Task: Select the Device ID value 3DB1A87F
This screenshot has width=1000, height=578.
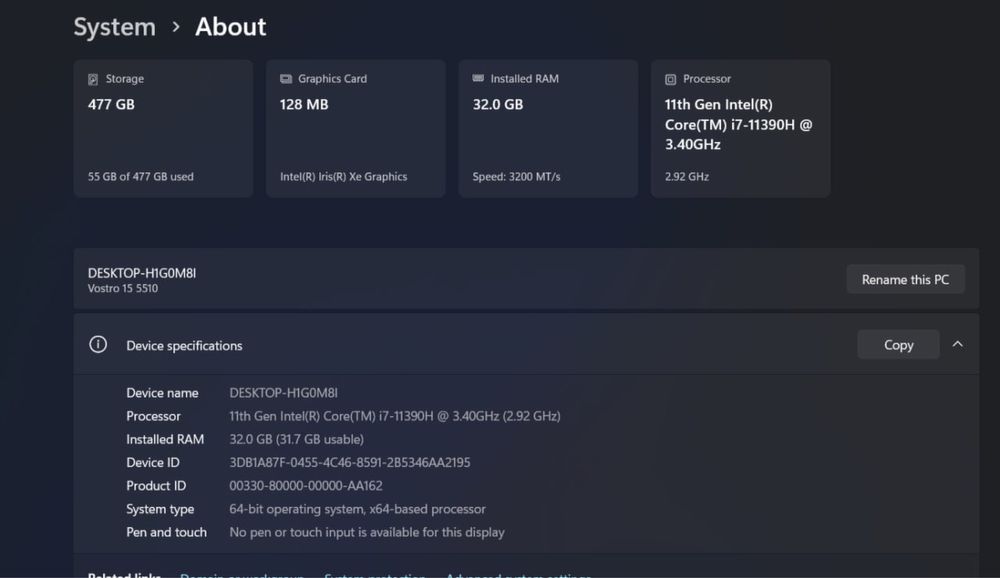Action: [349, 463]
